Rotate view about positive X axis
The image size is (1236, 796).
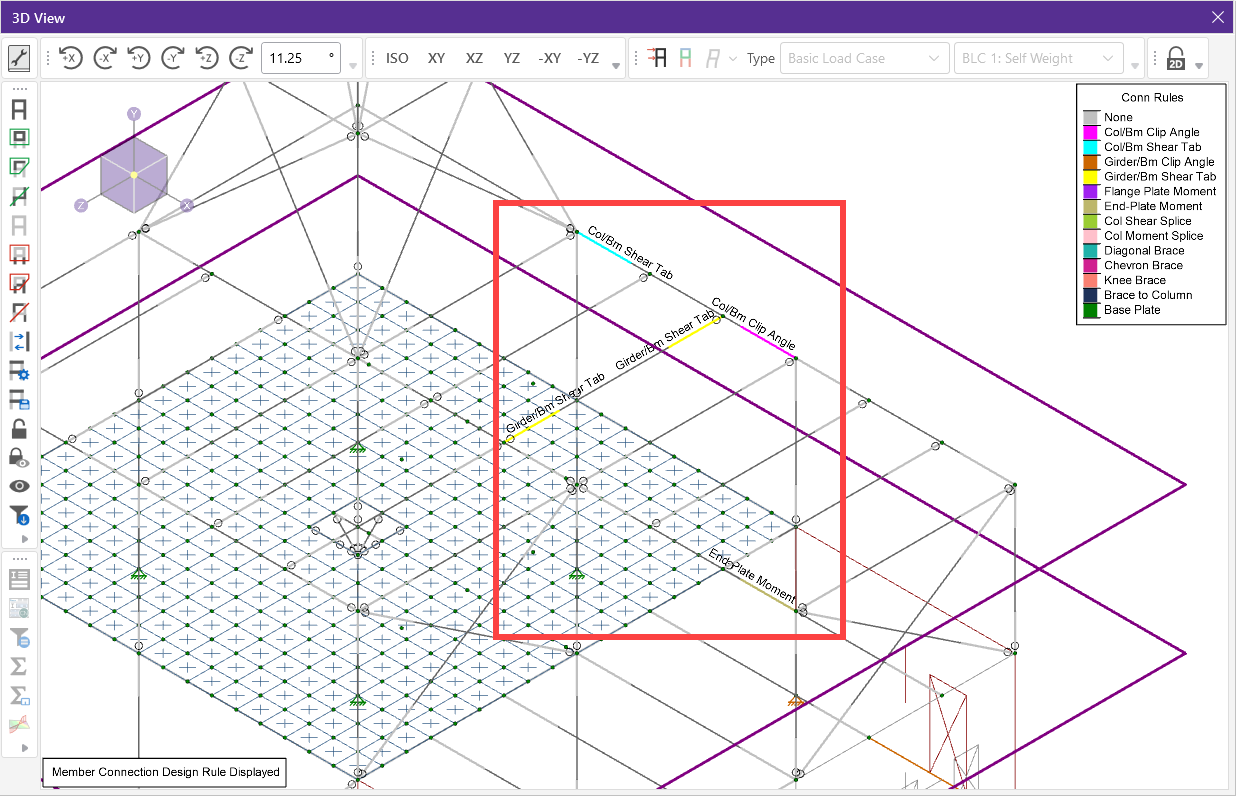(x=70, y=58)
